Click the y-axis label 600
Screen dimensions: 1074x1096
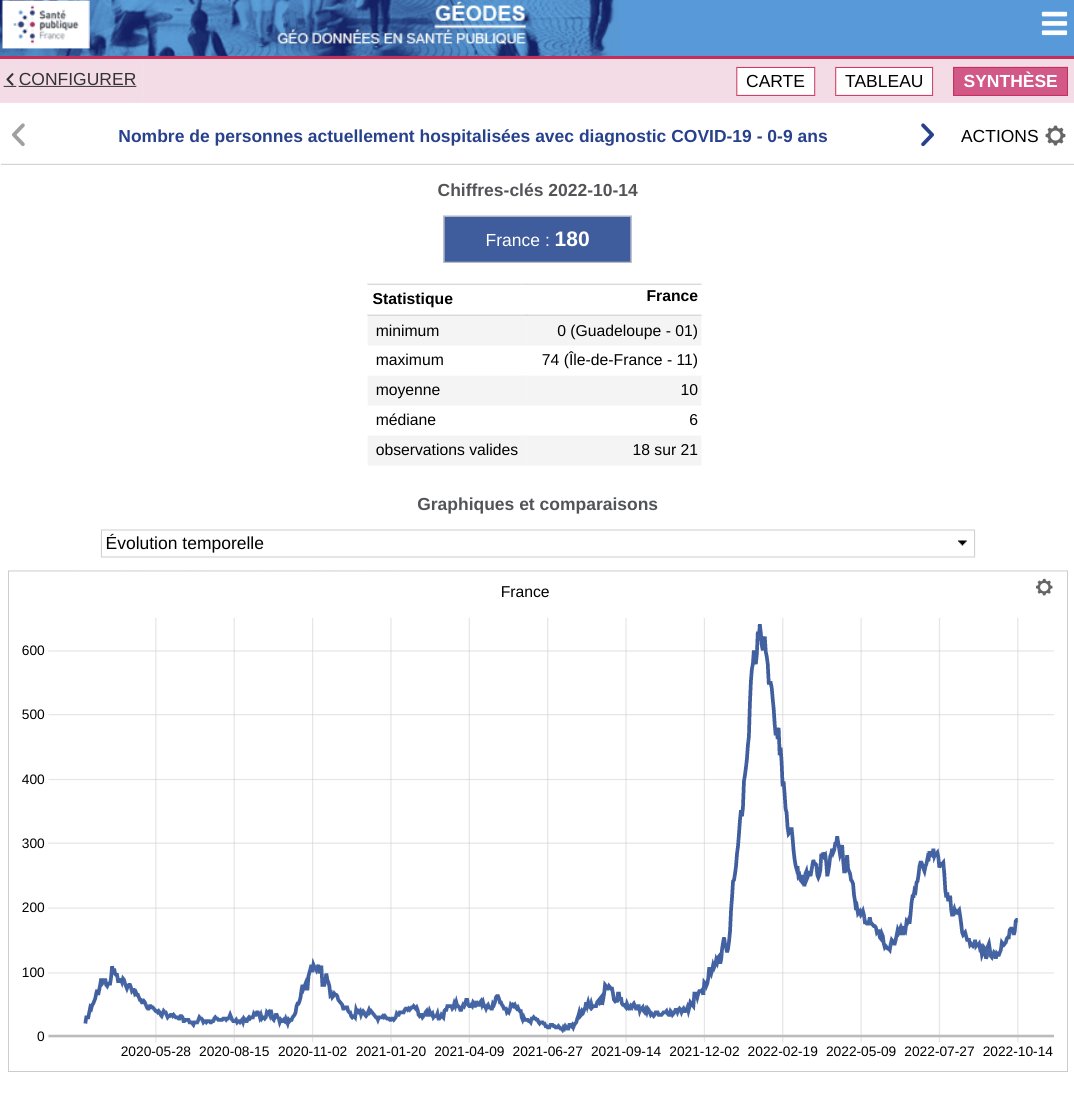[x=33, y=651]
